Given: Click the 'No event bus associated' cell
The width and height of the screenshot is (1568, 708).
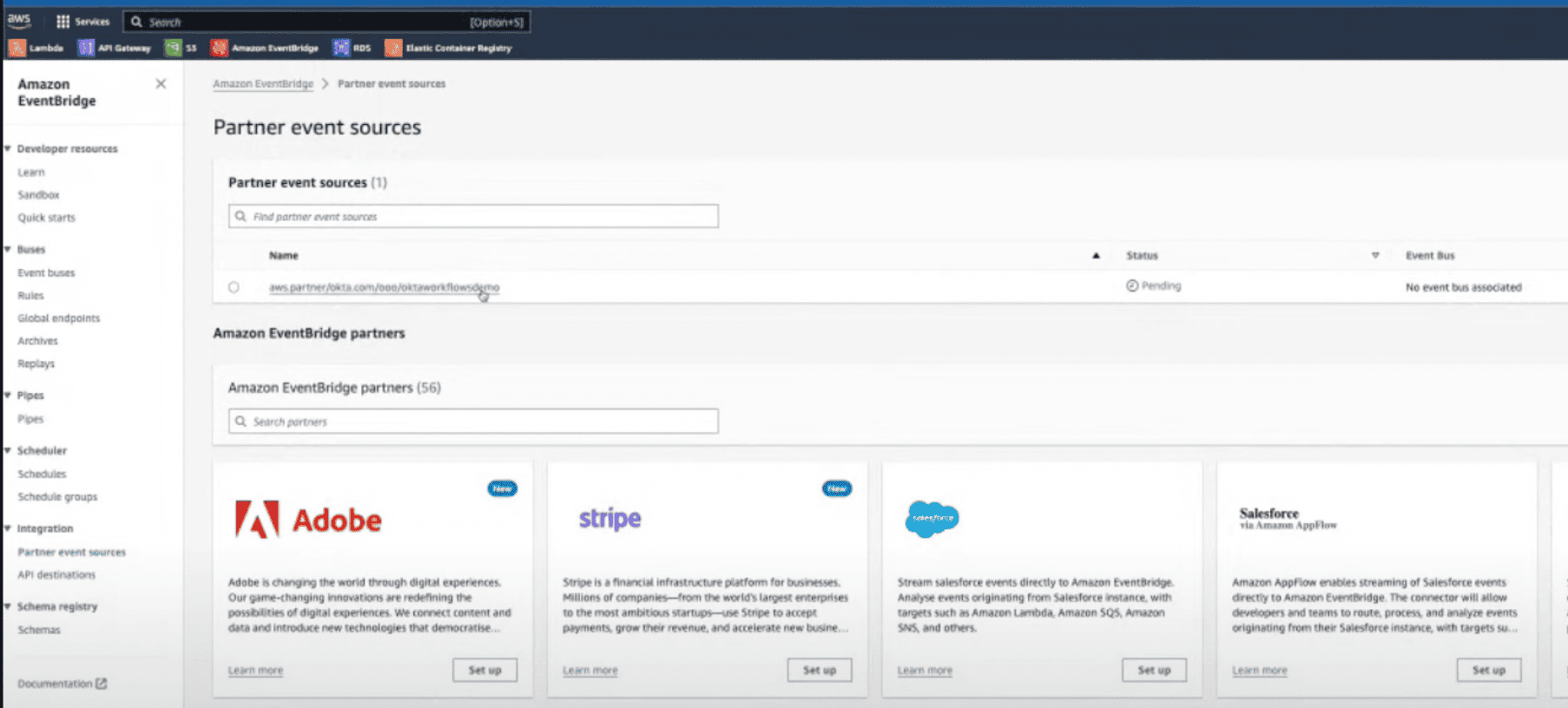Looking at the screenshot, I should 1463,287.
